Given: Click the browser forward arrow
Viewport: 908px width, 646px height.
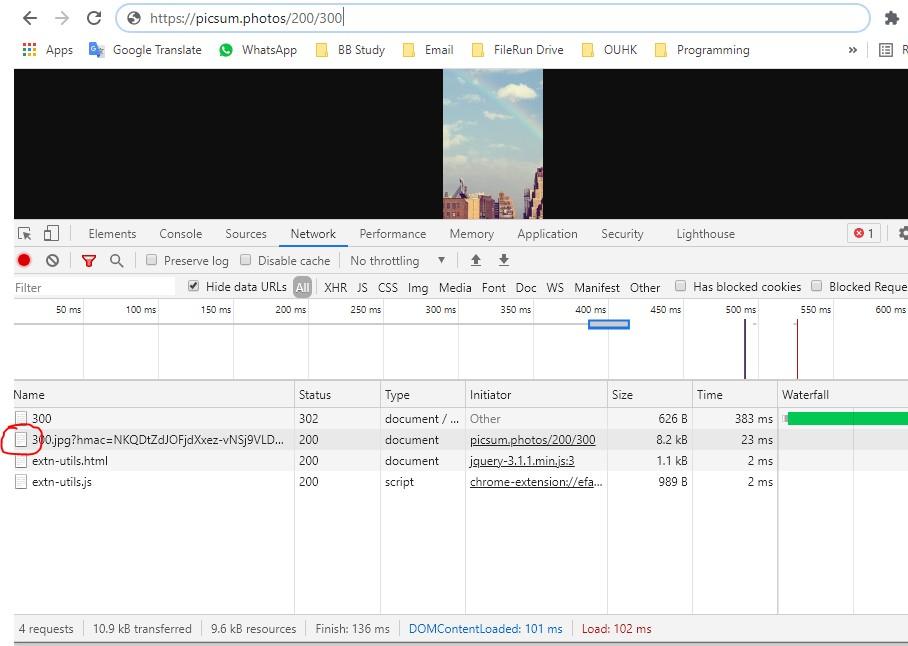Looking at the screenshot, I should (x=61, y=18).
